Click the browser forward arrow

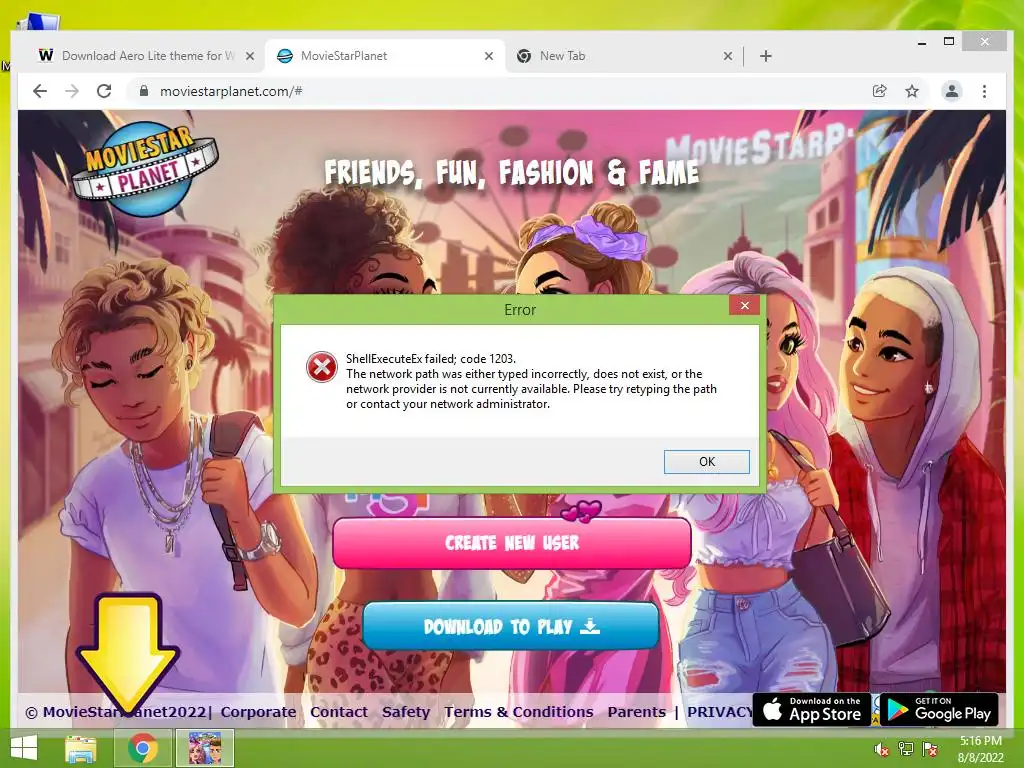coord(72,91)
